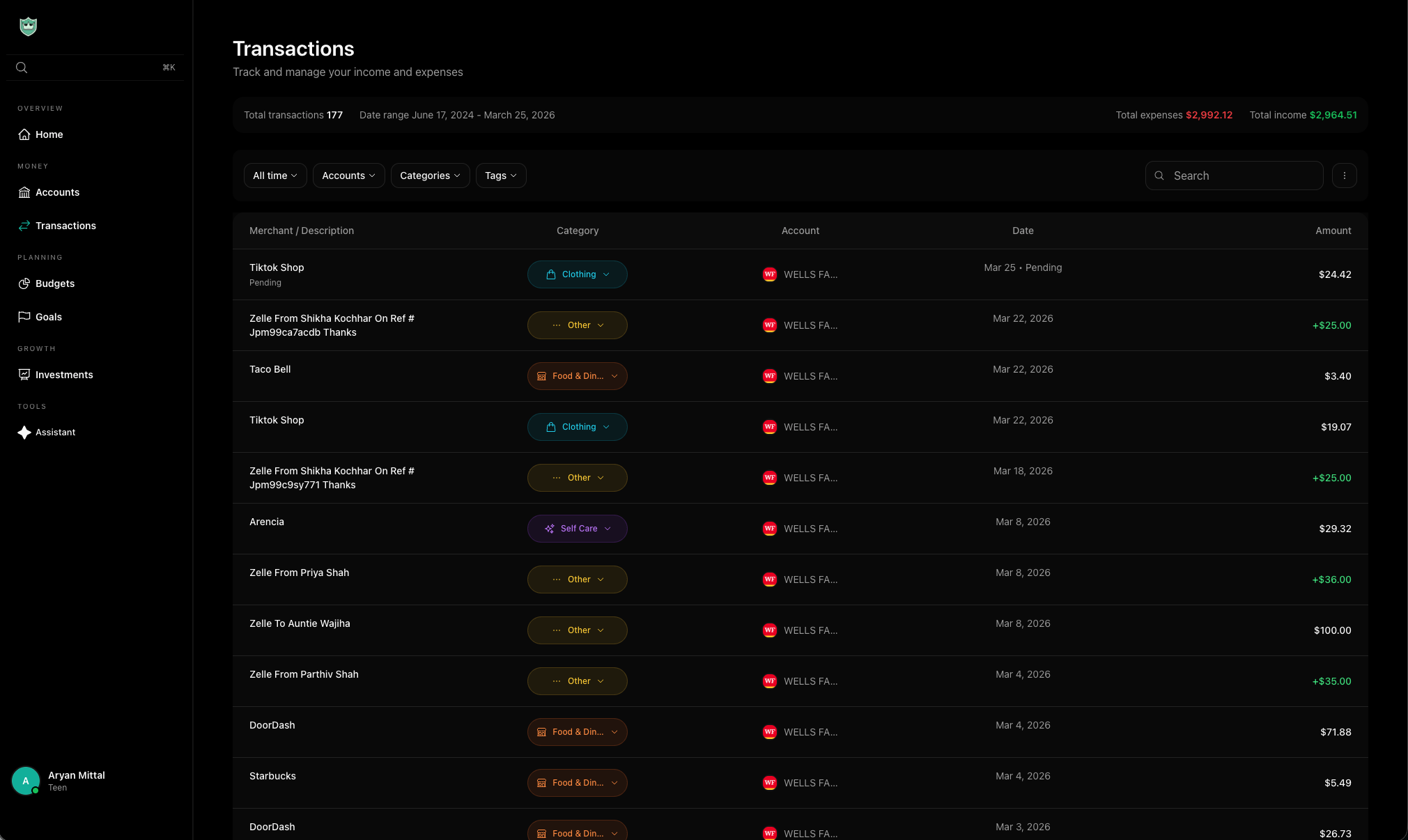Go to Transactions in sidebar
Screen dimensions: 1408x840
[65, 226]
